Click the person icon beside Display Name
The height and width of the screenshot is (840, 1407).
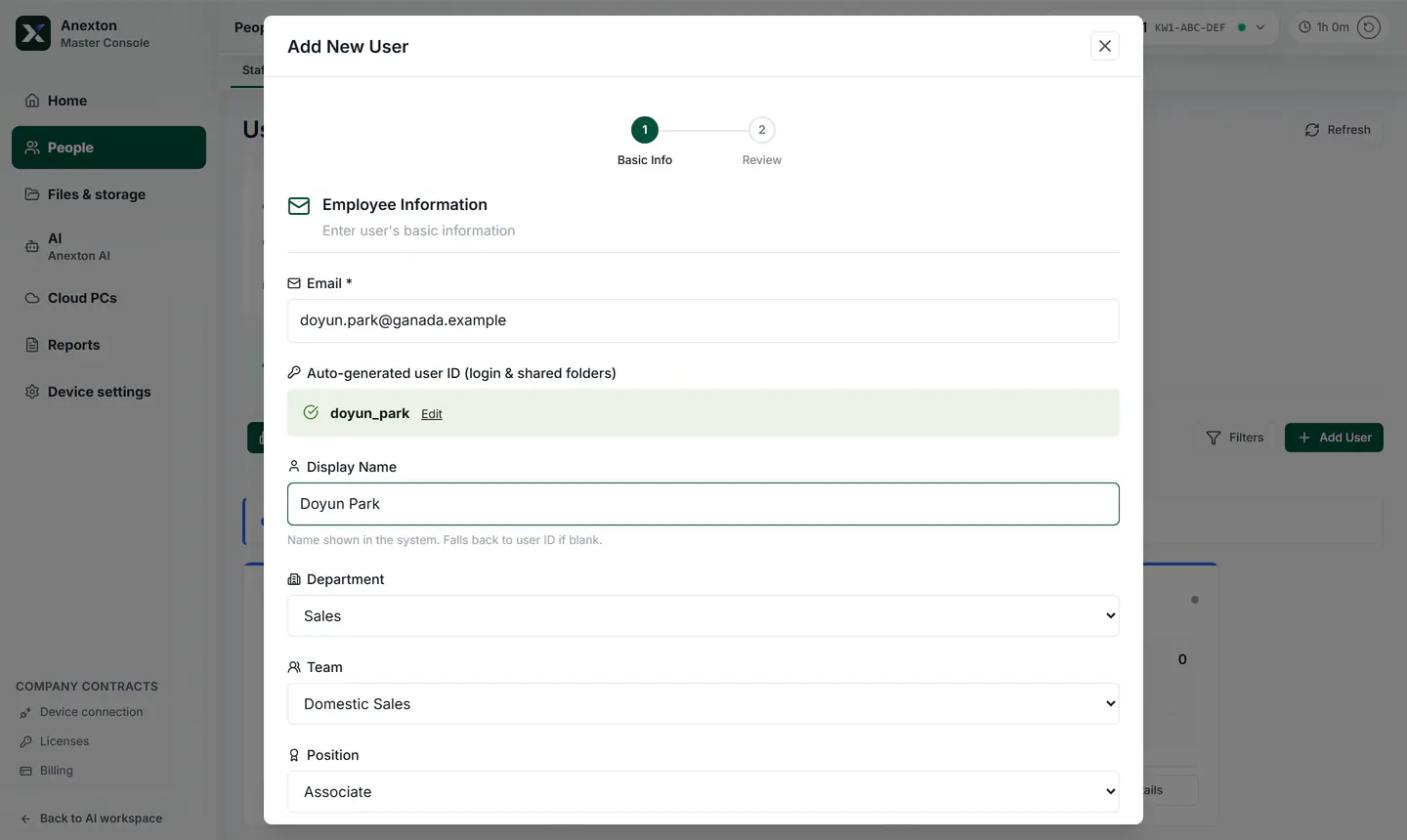(x=294, y=466)
